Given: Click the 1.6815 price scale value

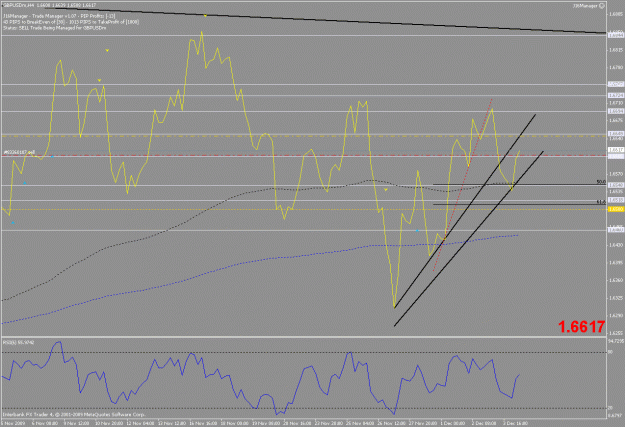Looking at the screenshot, I should click(x=616, y=50).
